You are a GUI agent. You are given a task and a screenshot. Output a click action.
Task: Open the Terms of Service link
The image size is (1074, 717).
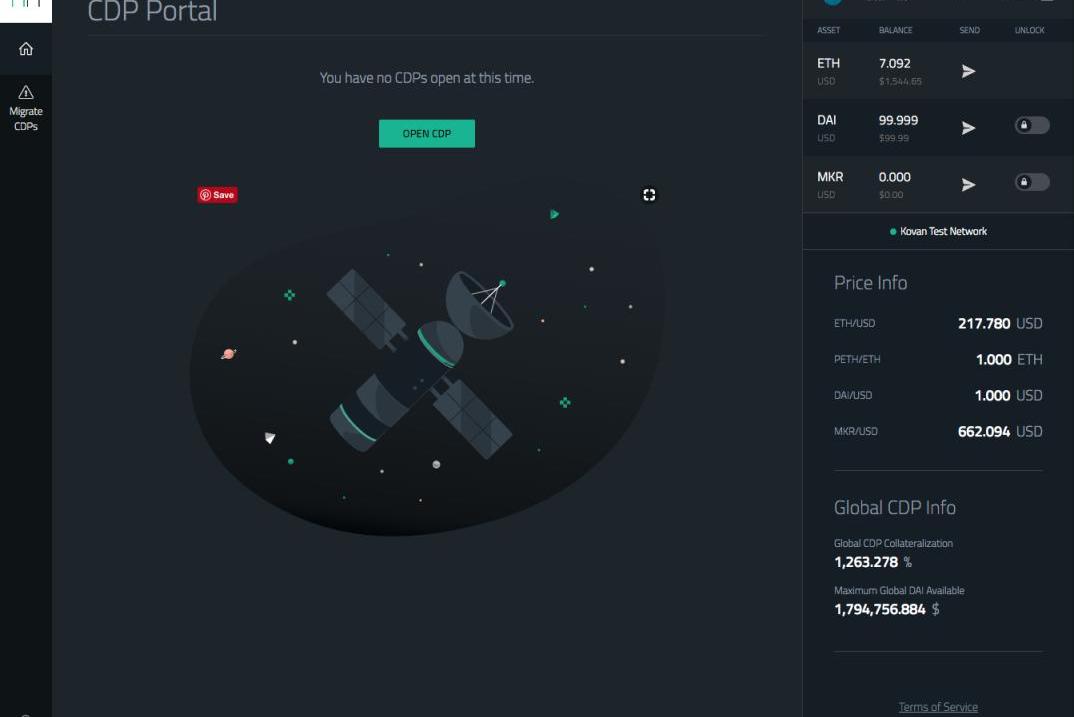938,707
